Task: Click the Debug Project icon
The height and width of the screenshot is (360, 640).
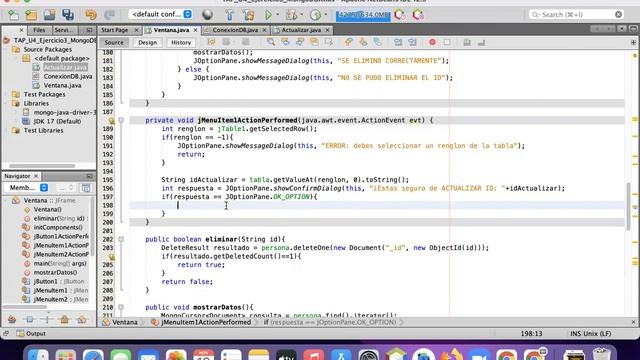Action: click(x=291, y=15)
